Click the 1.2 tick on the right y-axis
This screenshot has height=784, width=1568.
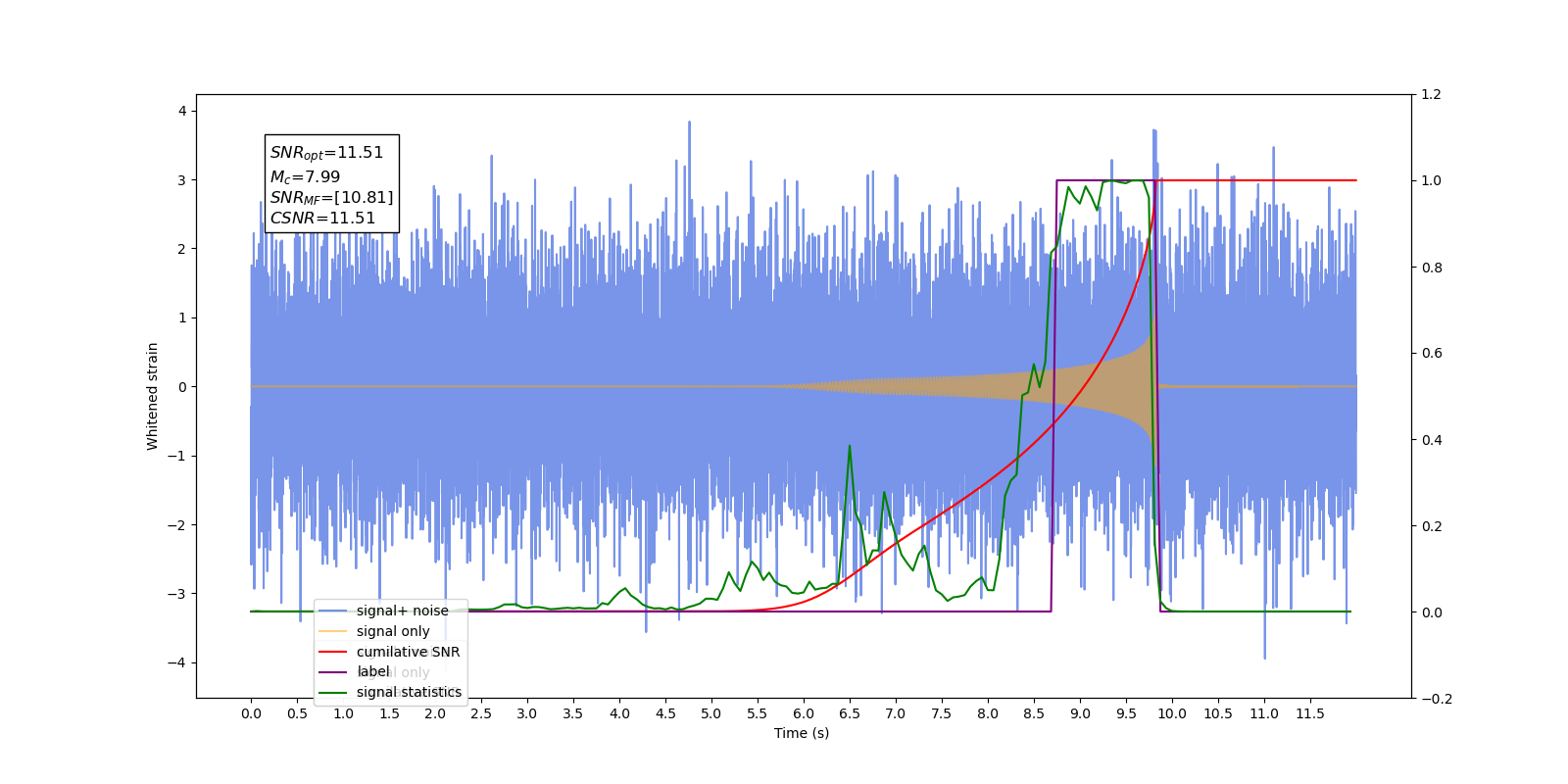pyautogui.click(x=1432, y=94)
